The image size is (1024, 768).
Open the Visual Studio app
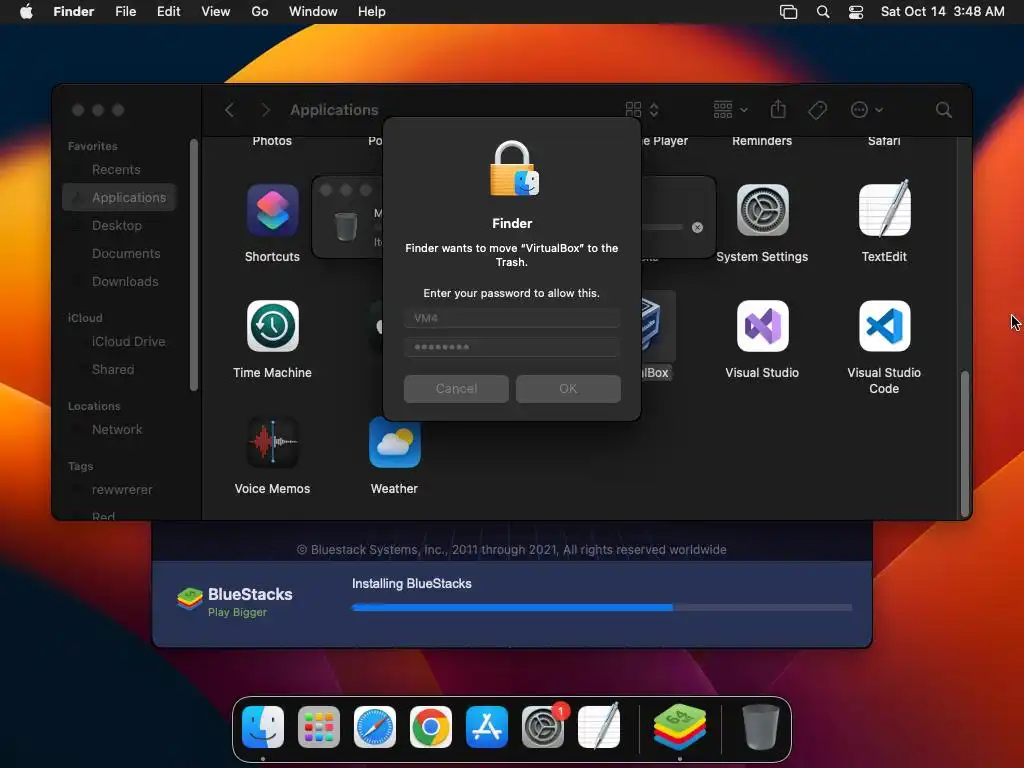point(762,326)
